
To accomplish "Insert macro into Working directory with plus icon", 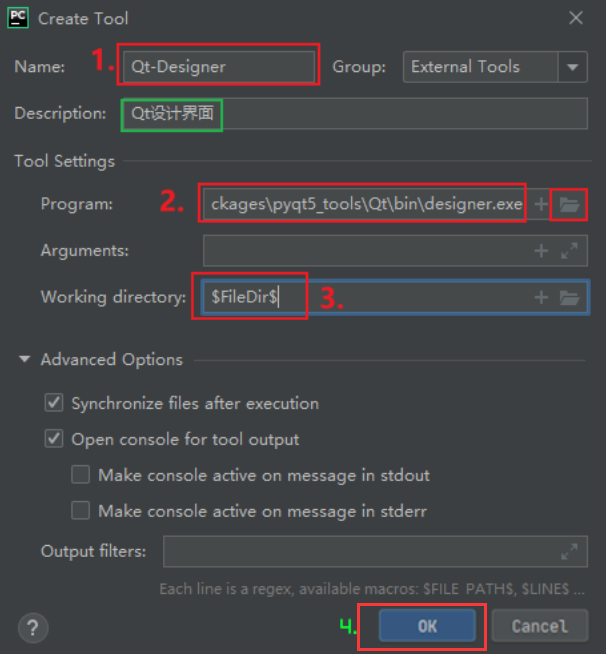I will tap(541, 297).
